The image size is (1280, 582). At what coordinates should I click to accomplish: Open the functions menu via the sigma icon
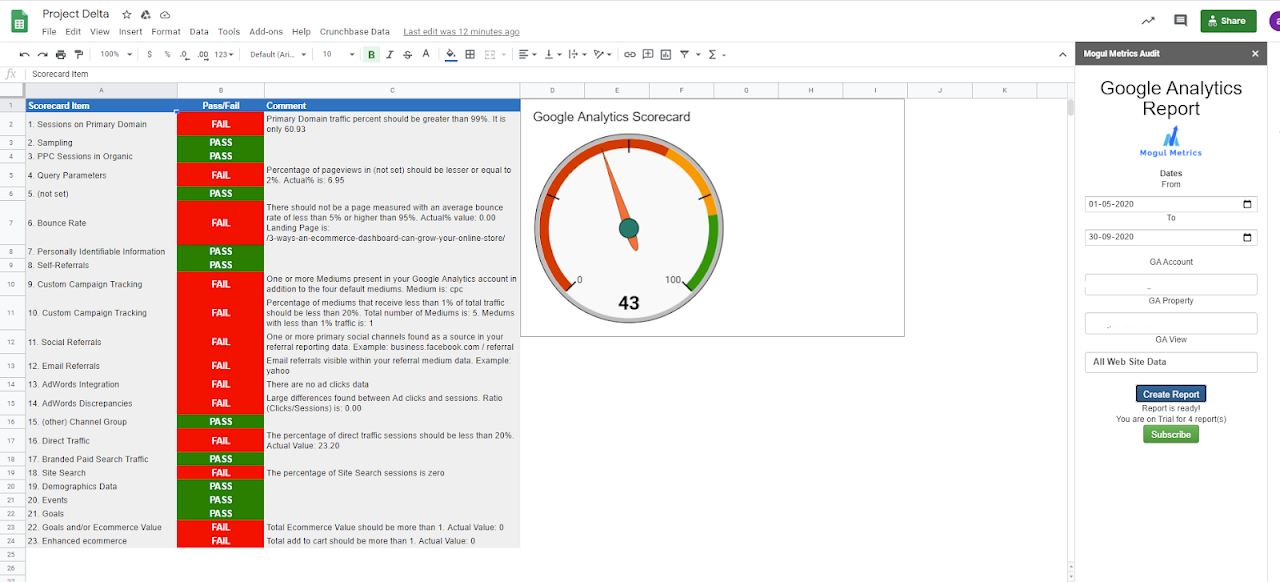tap(711, 55)
